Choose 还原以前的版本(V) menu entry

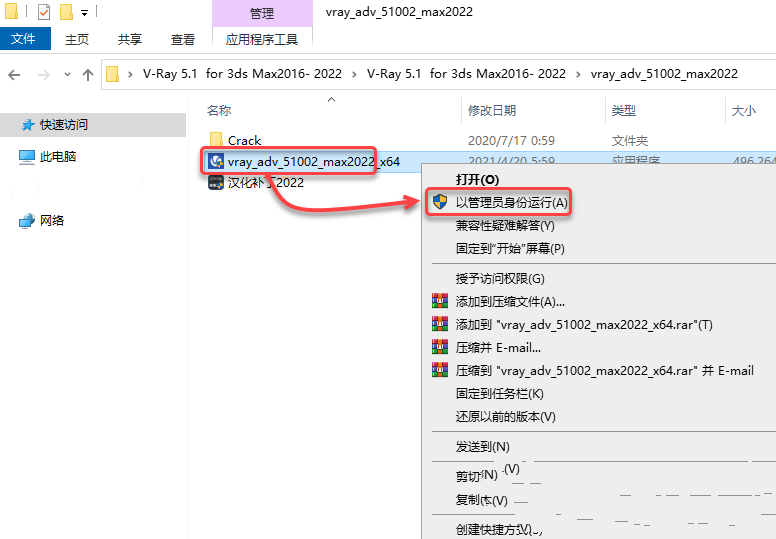coord(505,417)
